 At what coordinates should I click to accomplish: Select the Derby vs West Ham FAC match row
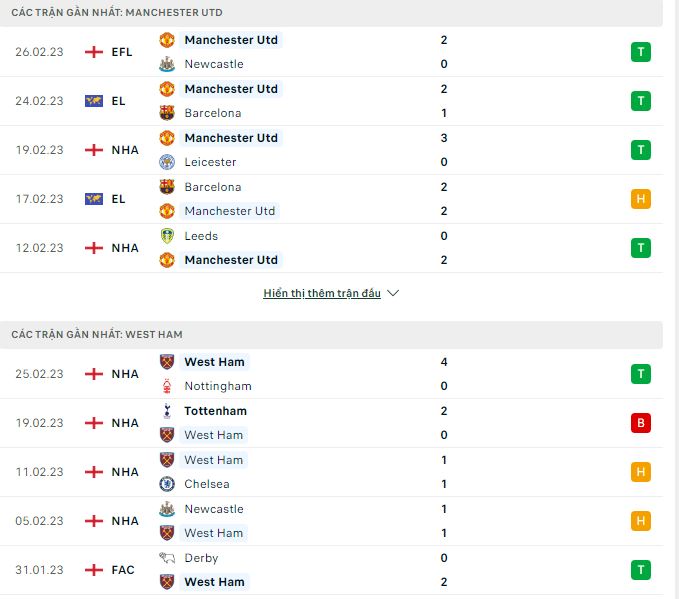coord(331,570)
